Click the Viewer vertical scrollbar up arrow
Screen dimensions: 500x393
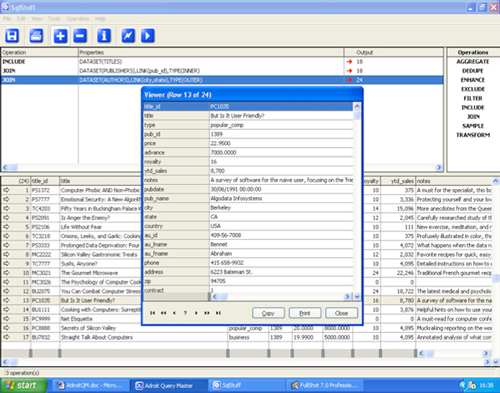(x=357, y=106)
